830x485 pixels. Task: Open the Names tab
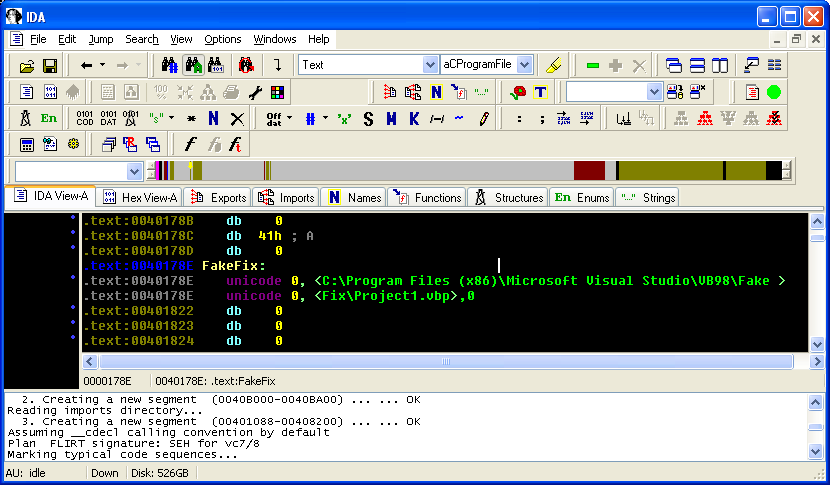coord(355,197)
